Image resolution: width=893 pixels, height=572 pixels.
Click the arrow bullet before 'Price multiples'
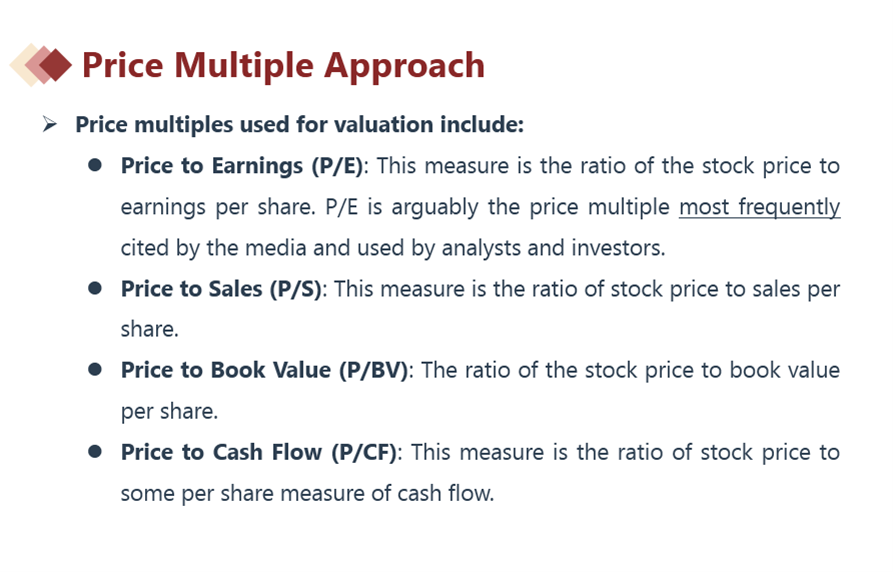(50, 124)
